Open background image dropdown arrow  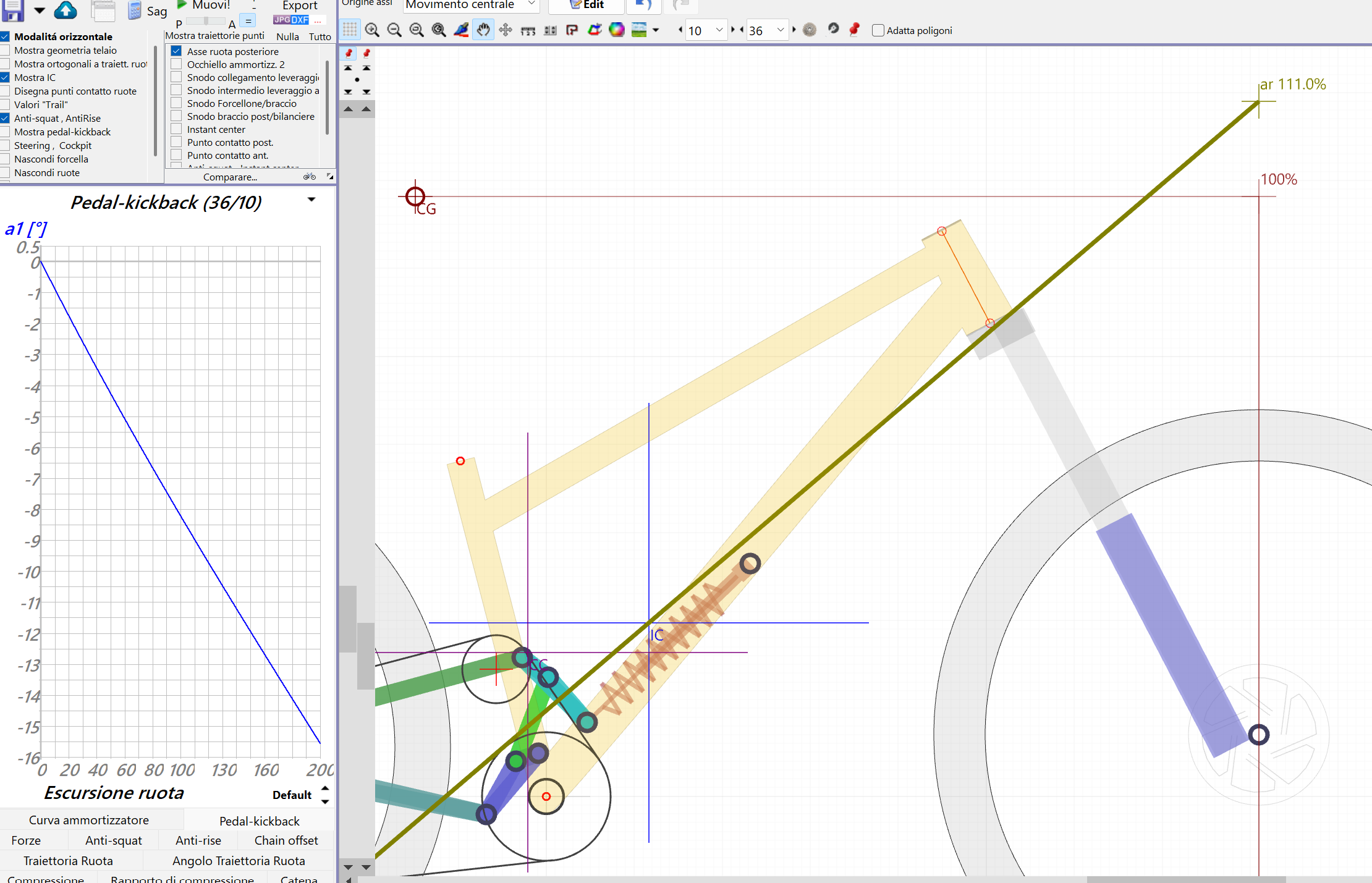(x=656, y=30)
